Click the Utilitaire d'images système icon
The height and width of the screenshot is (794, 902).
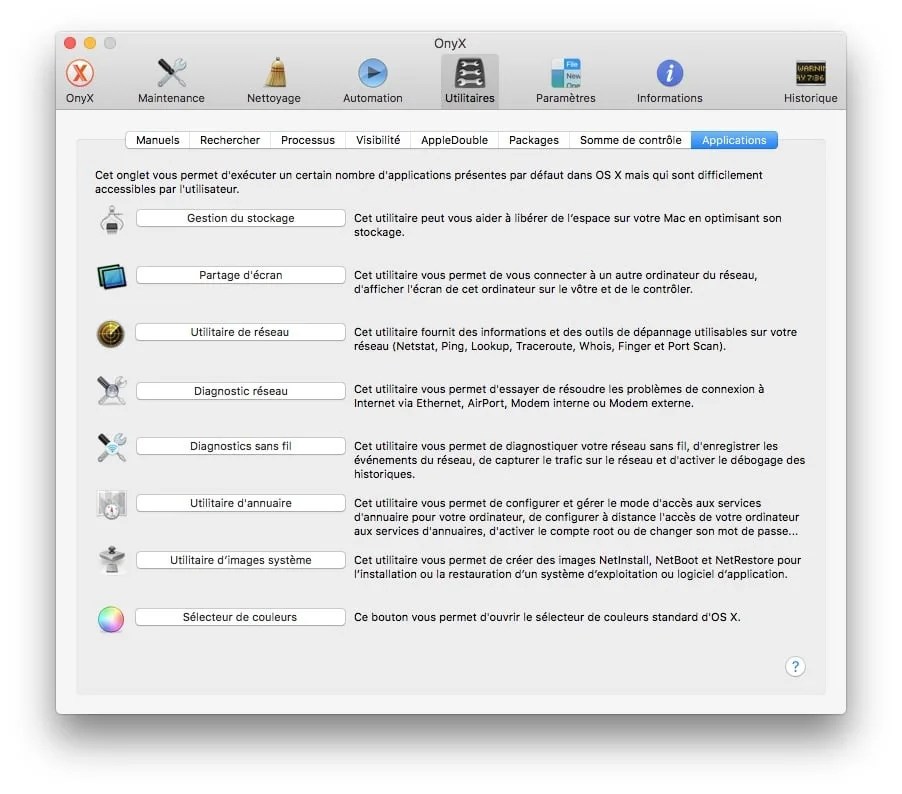(x=112, y=560)
